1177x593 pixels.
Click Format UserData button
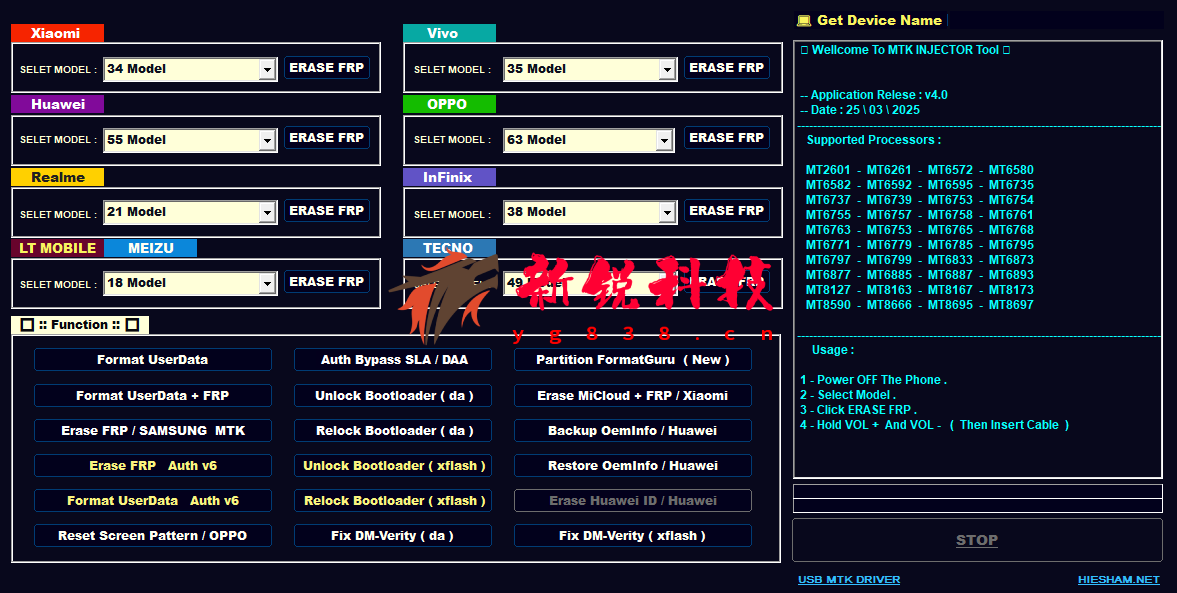click(x=152, y=360)
